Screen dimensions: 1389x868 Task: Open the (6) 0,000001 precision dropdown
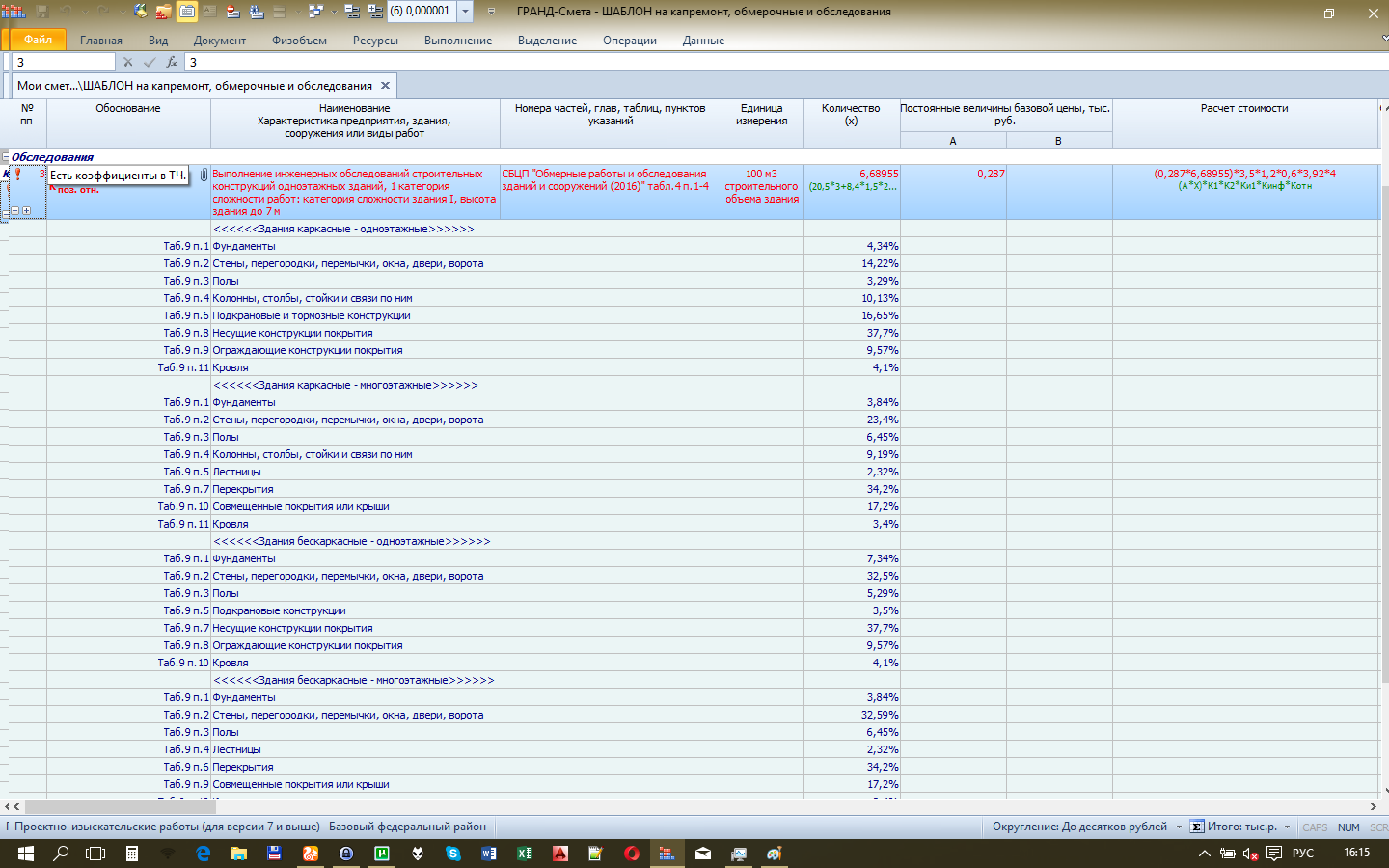point(465,12)
